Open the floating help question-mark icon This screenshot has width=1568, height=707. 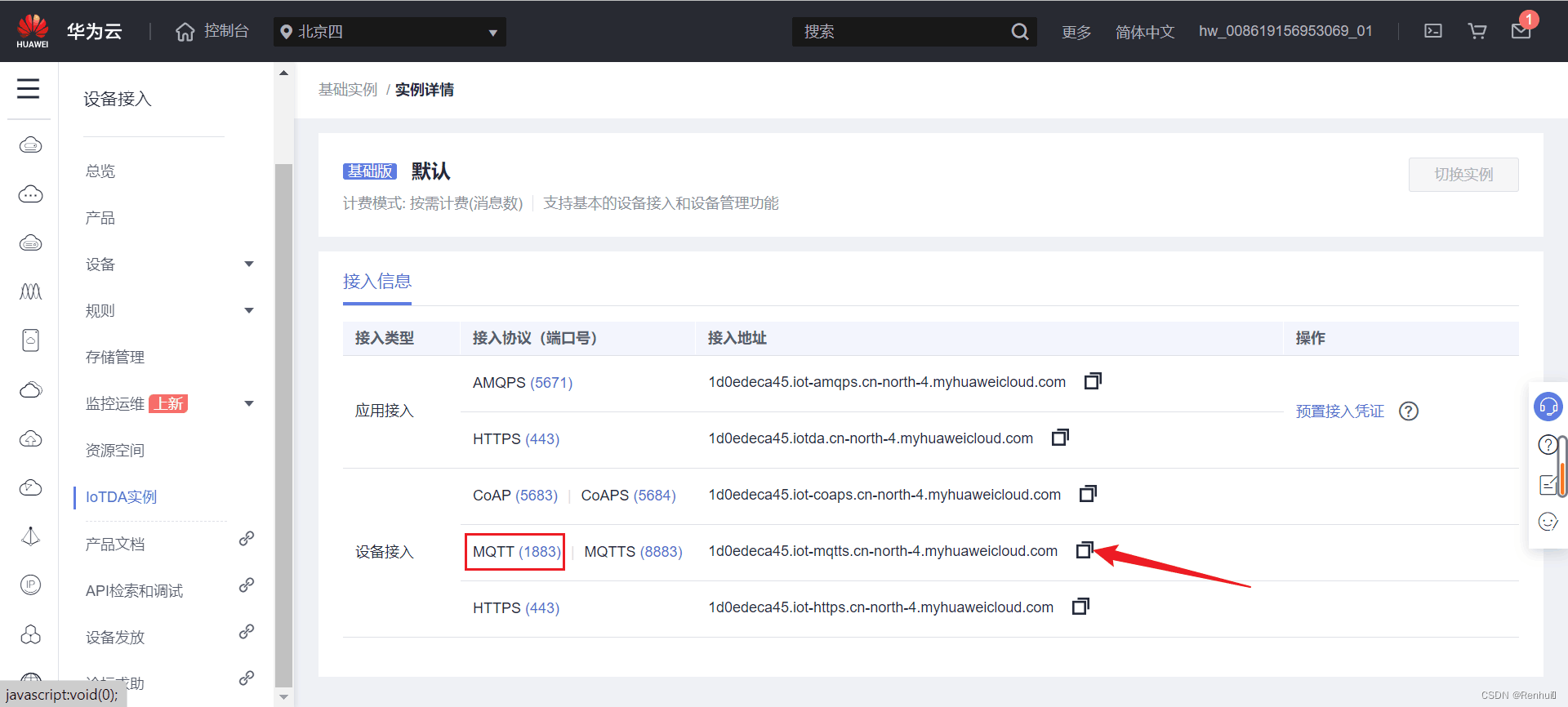(x=1547, y=445)
